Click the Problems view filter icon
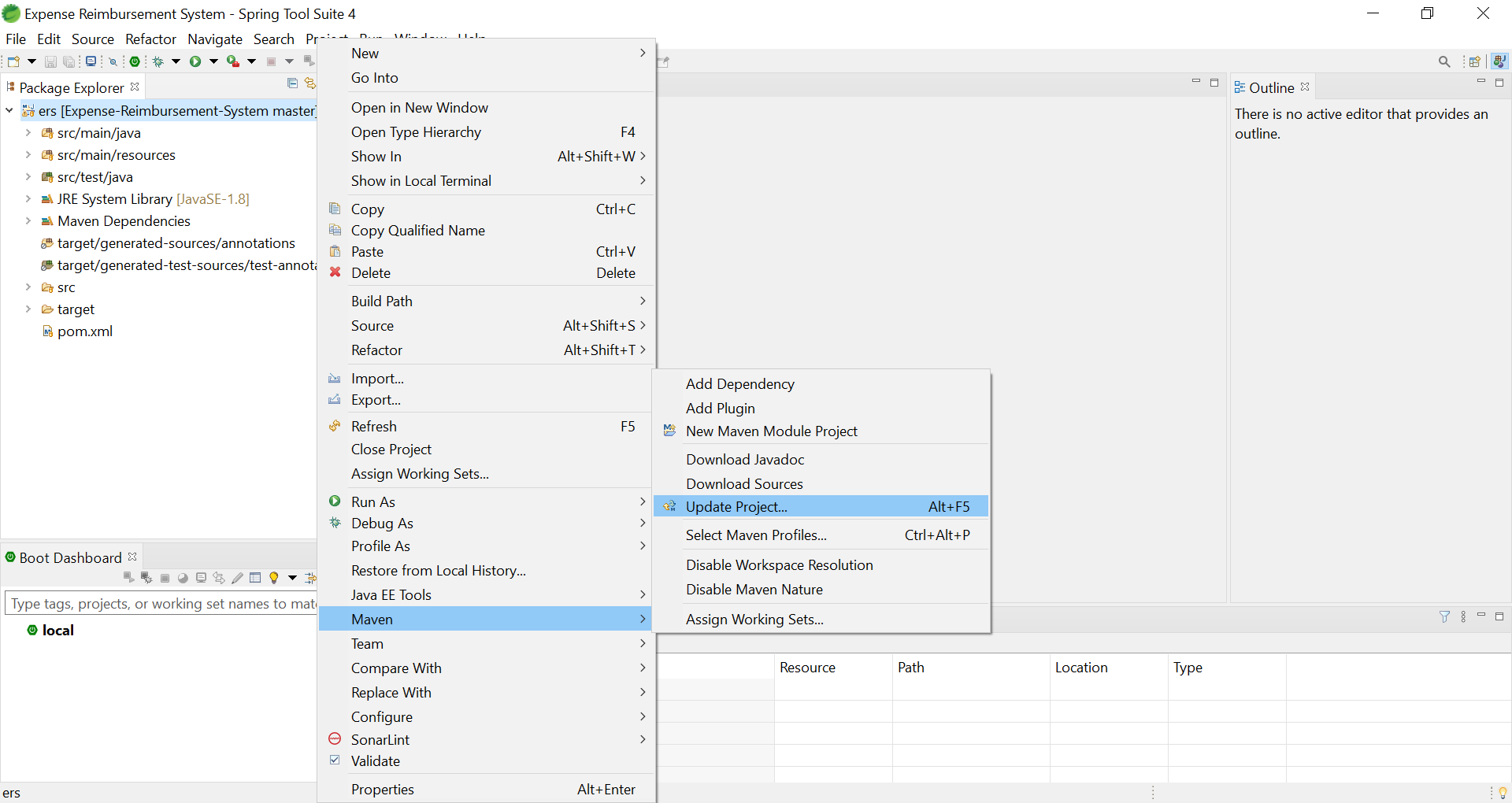The width and height of the screenshot is (1512, 803). [1444, 616]
